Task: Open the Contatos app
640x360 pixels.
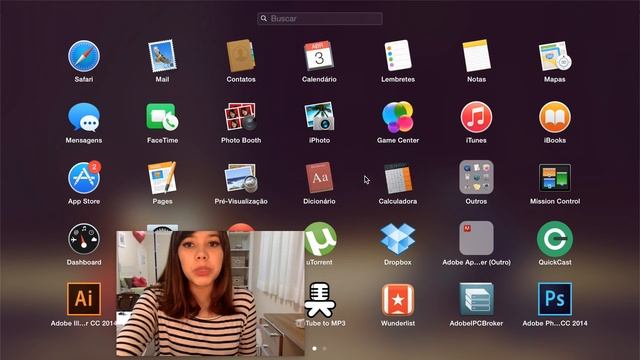Action: 241,56
